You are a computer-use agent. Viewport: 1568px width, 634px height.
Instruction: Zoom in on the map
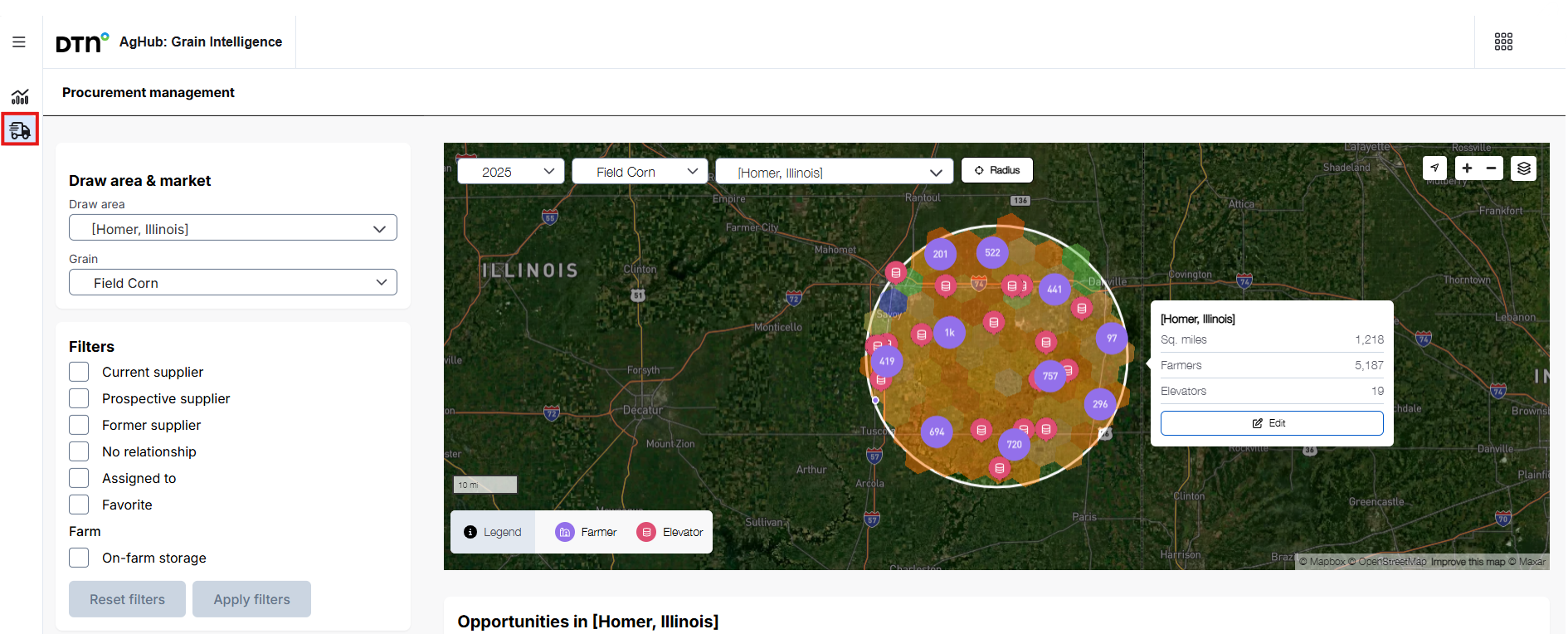pyautogui.click(x=1467, y=168)
